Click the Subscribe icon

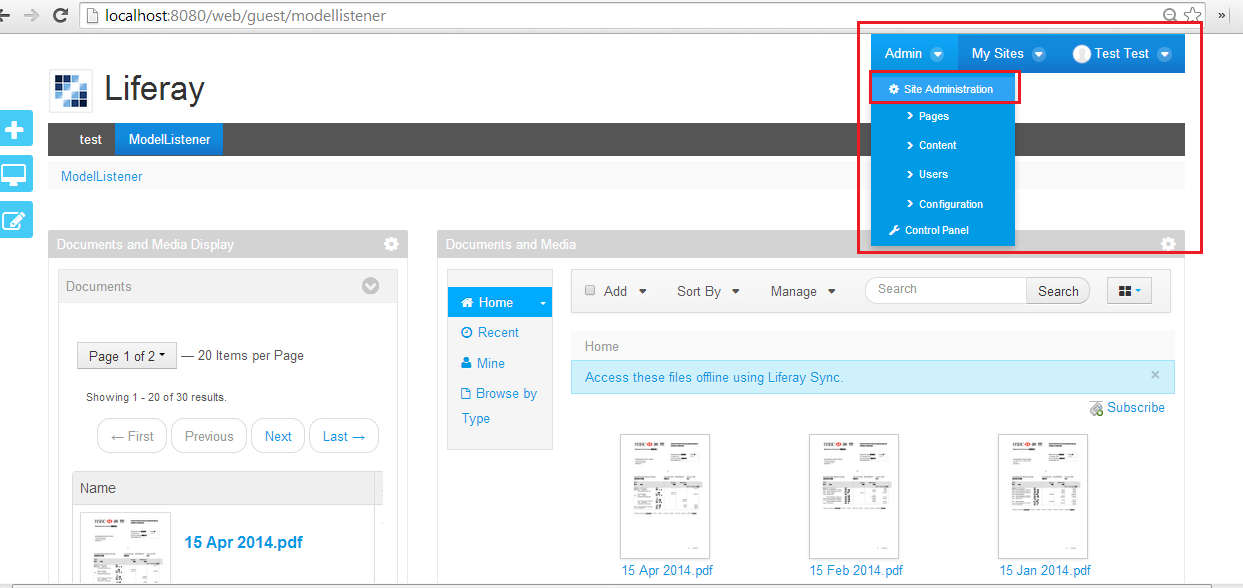(x=1096, y=408)
